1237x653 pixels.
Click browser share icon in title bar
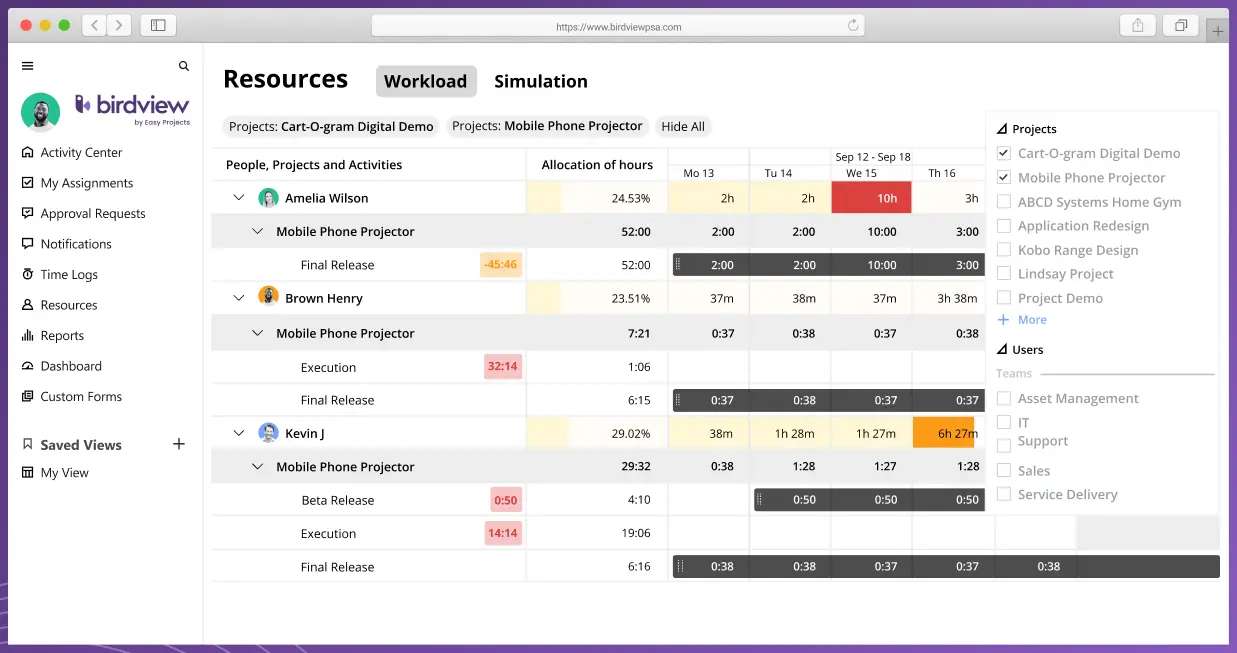point(1138,26)
